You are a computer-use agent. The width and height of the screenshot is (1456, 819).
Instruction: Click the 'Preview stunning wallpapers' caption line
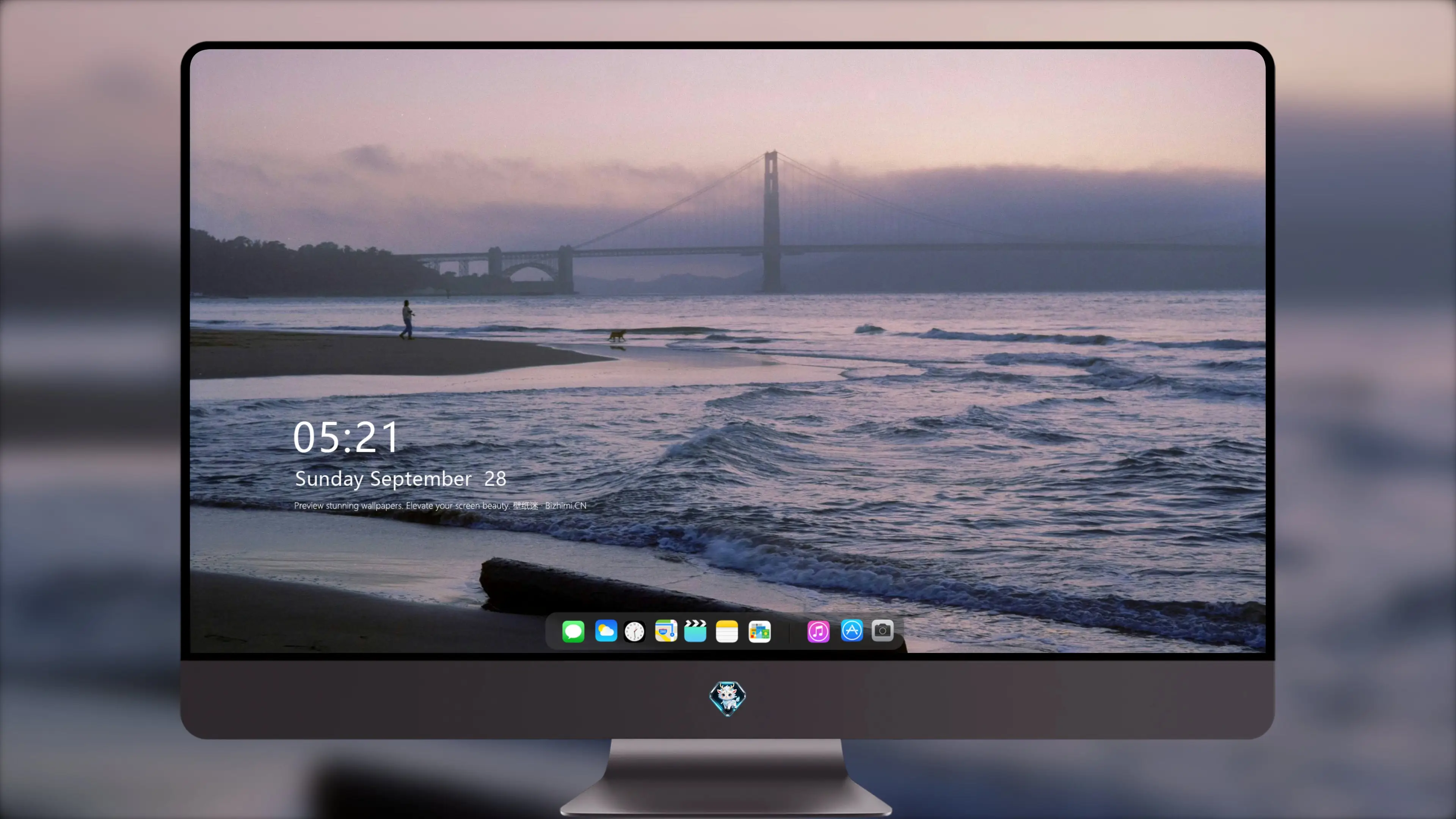(x=440, y=505)
